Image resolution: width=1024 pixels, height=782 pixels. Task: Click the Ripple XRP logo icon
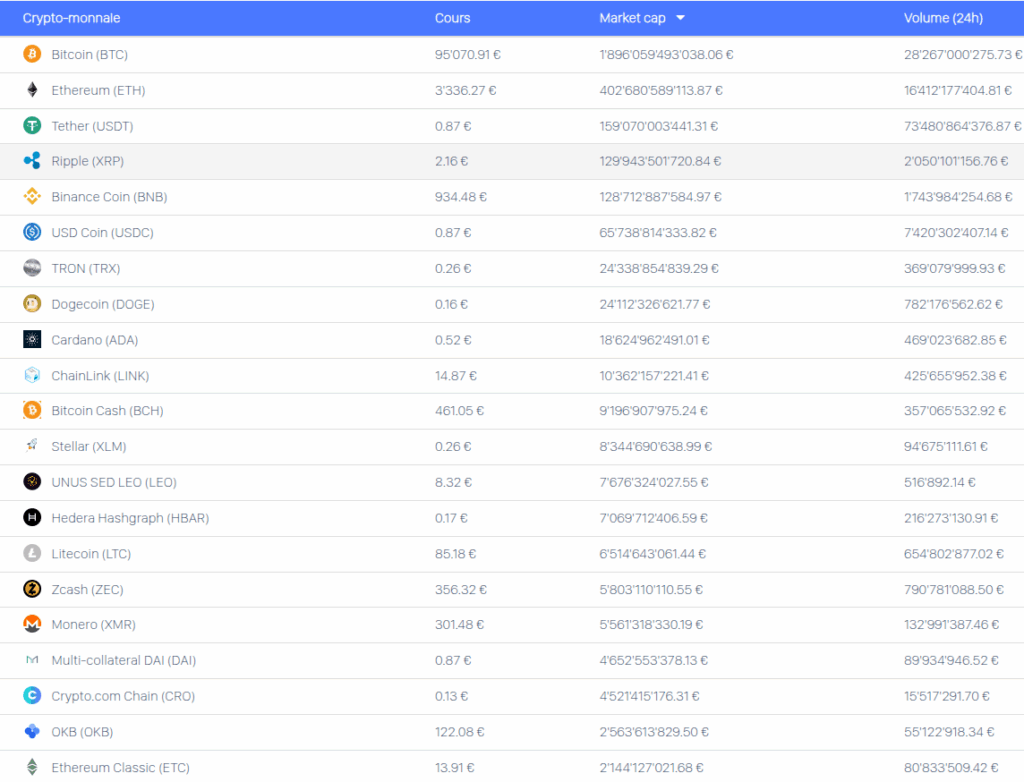tap(32, 161)
